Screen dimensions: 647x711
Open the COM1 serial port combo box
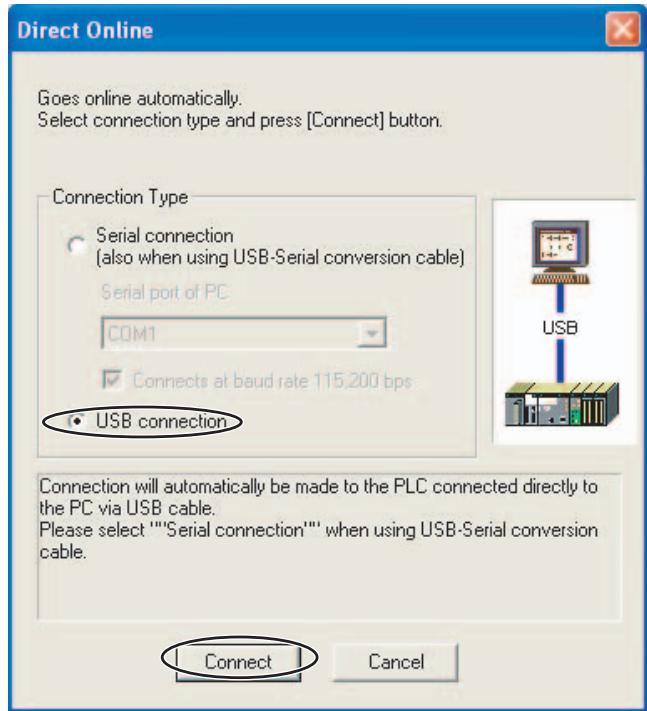pyautogui.click(x=244, y=333)
